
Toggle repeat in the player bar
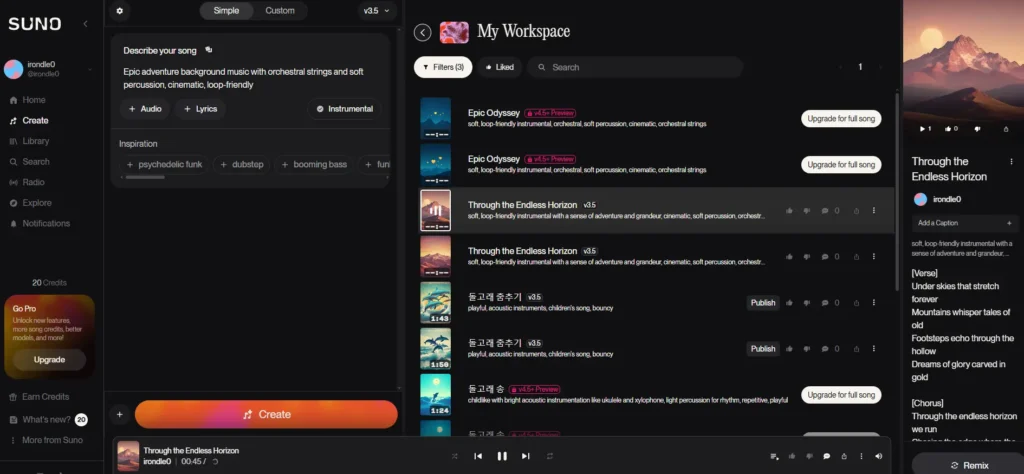click(549, 456)
